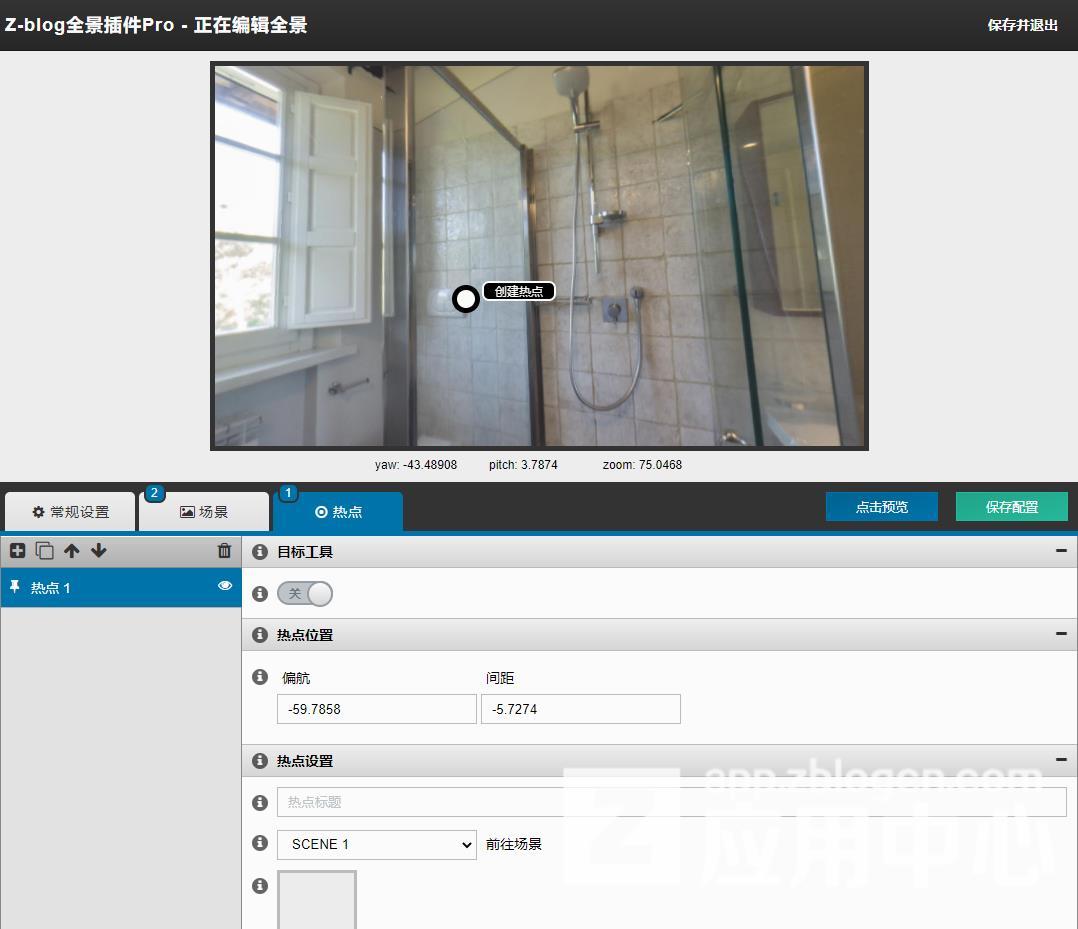Image resolution: width=1078 pixels, height=929 pixels.
Task: Collapse the 热点位置 section
Action: click(x=1061, y=634)
